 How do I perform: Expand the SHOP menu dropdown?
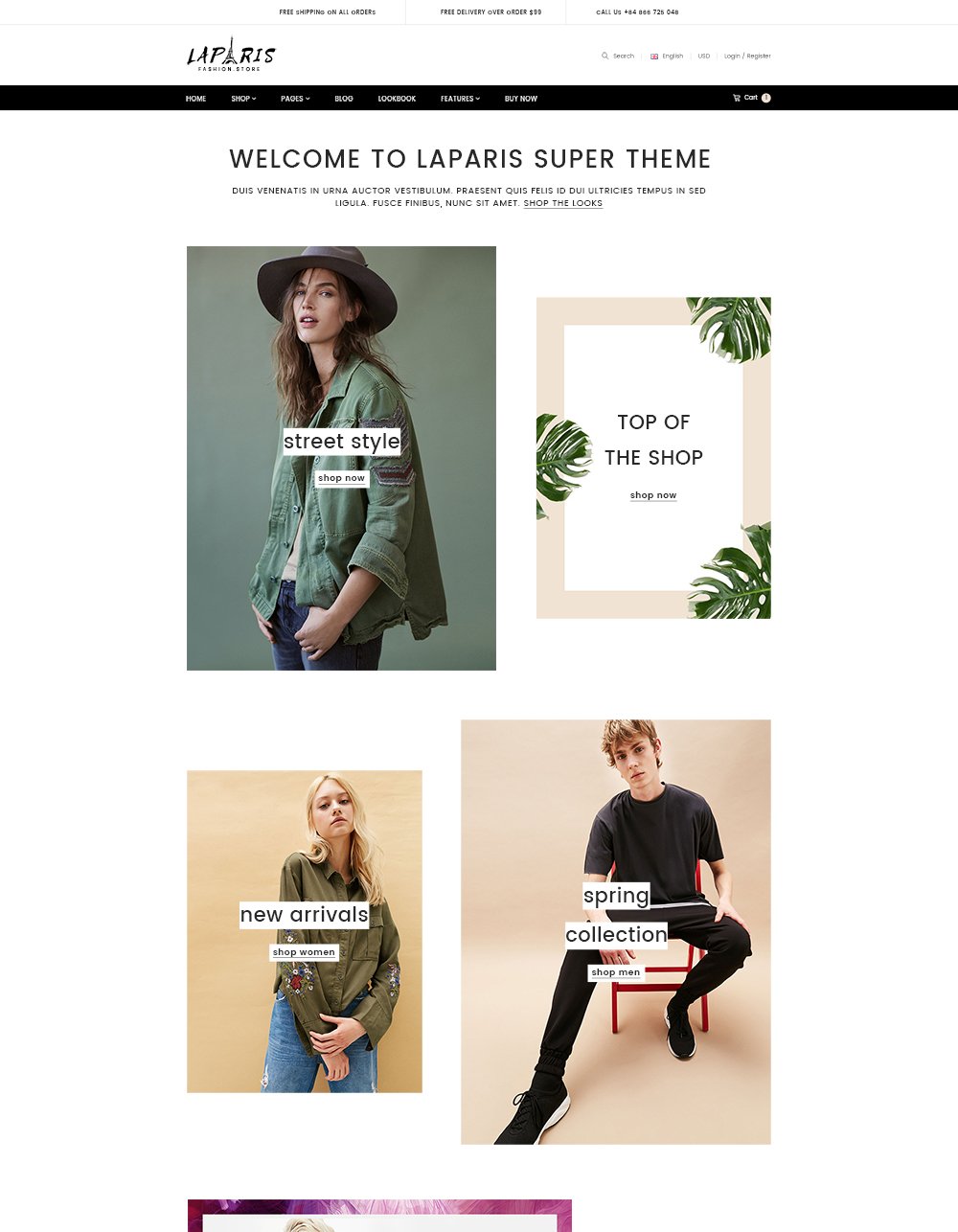(243, 99)
